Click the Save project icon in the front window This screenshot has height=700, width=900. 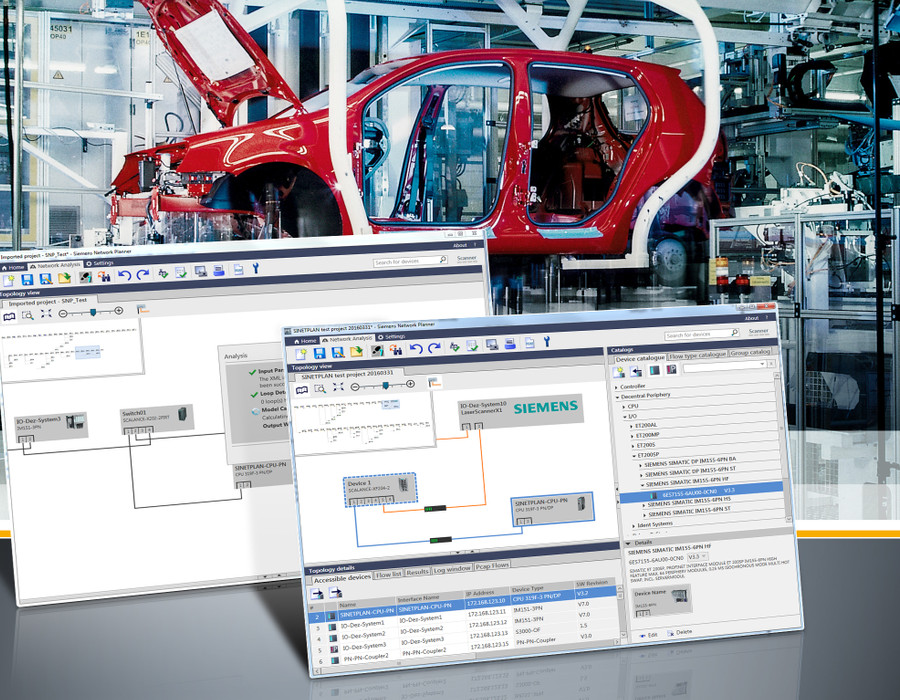(319, 353)
